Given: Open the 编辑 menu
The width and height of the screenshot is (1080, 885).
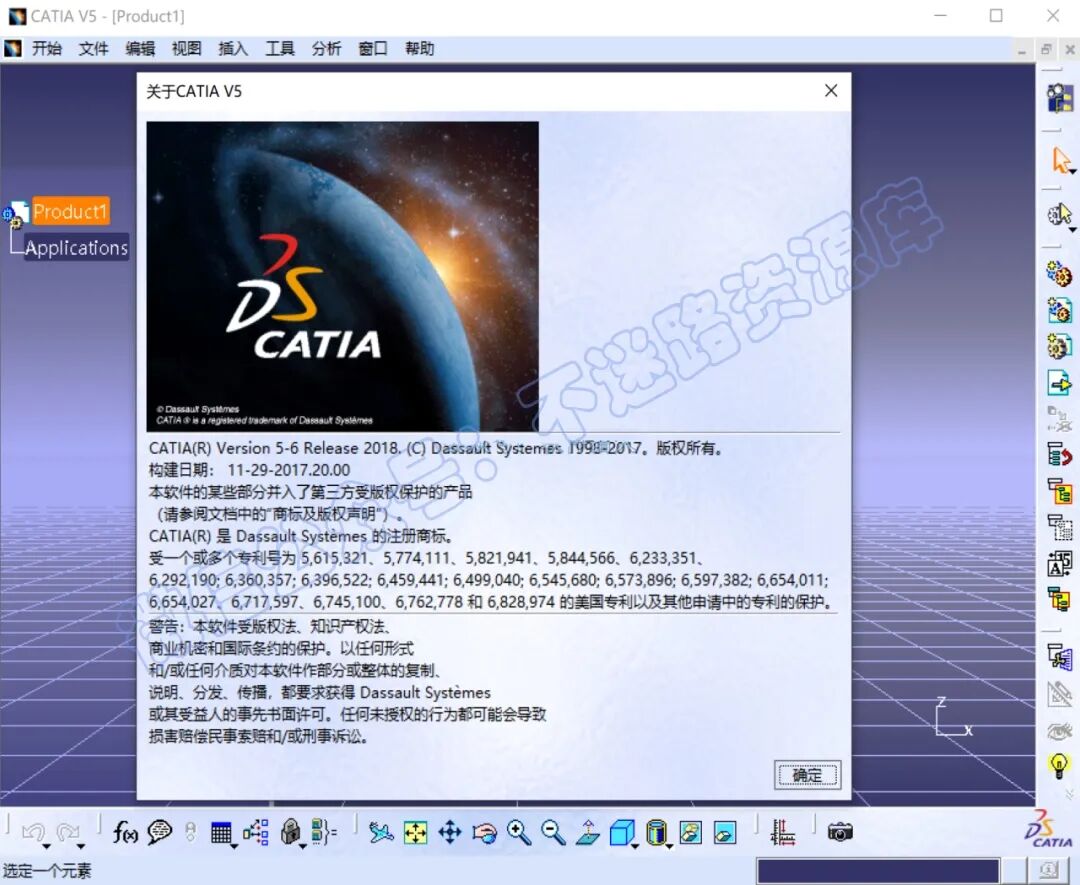Looking at the screenshot, I should click(141, 49).
